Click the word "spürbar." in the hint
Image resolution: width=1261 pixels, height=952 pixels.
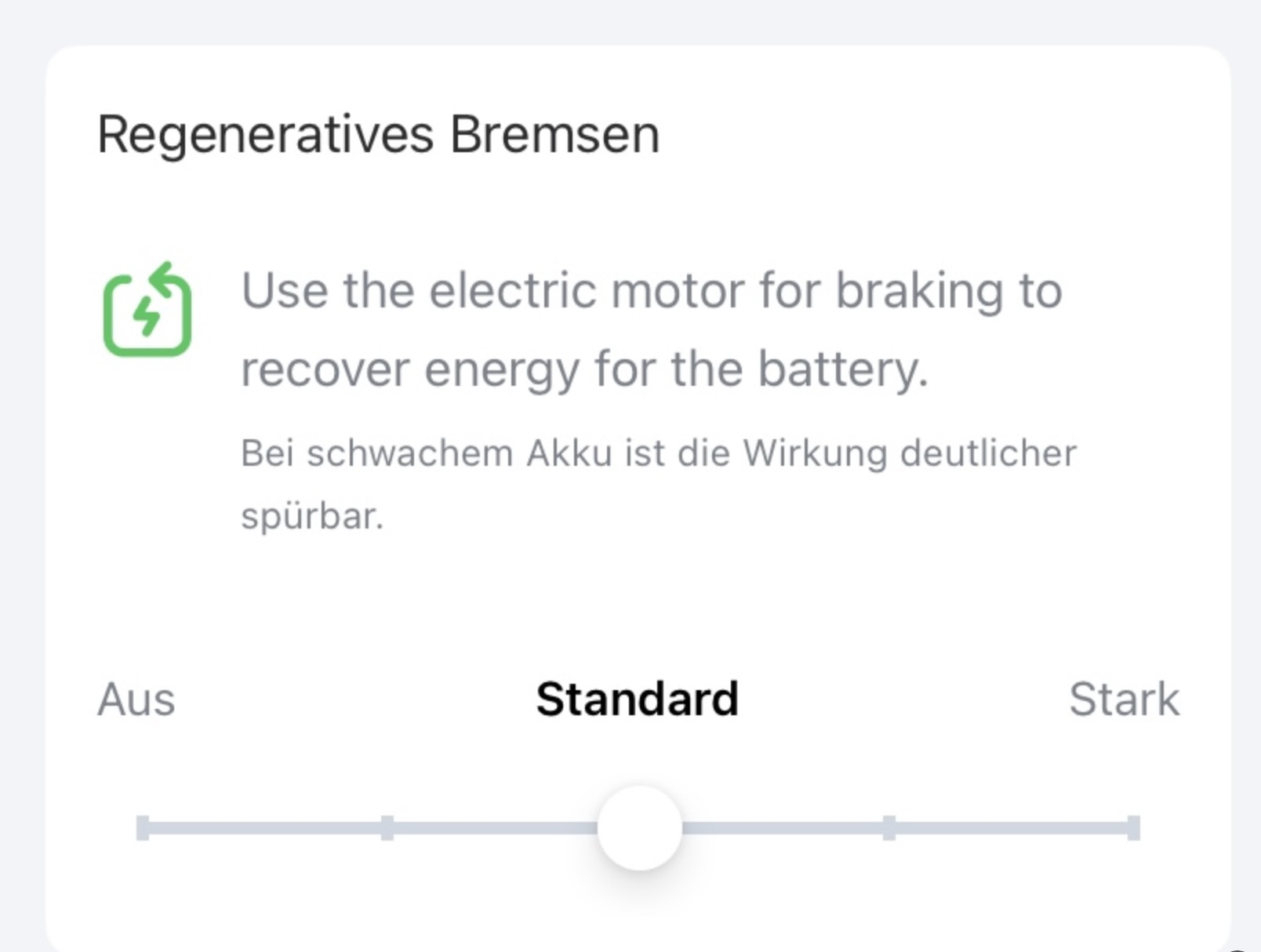coord(312,516)
